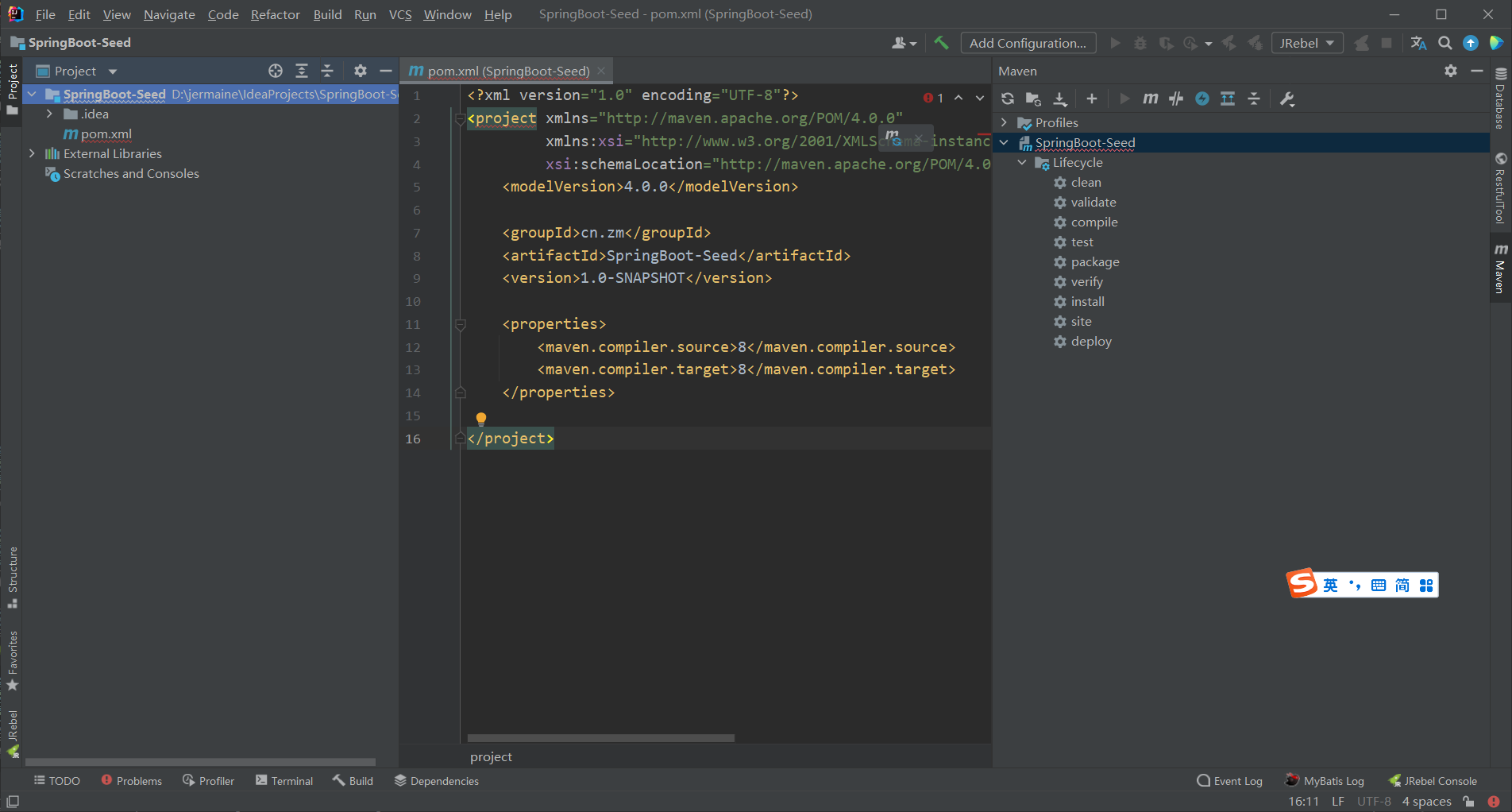
Task: Click the Translate icon in main toolbar
Action: 1418,43
